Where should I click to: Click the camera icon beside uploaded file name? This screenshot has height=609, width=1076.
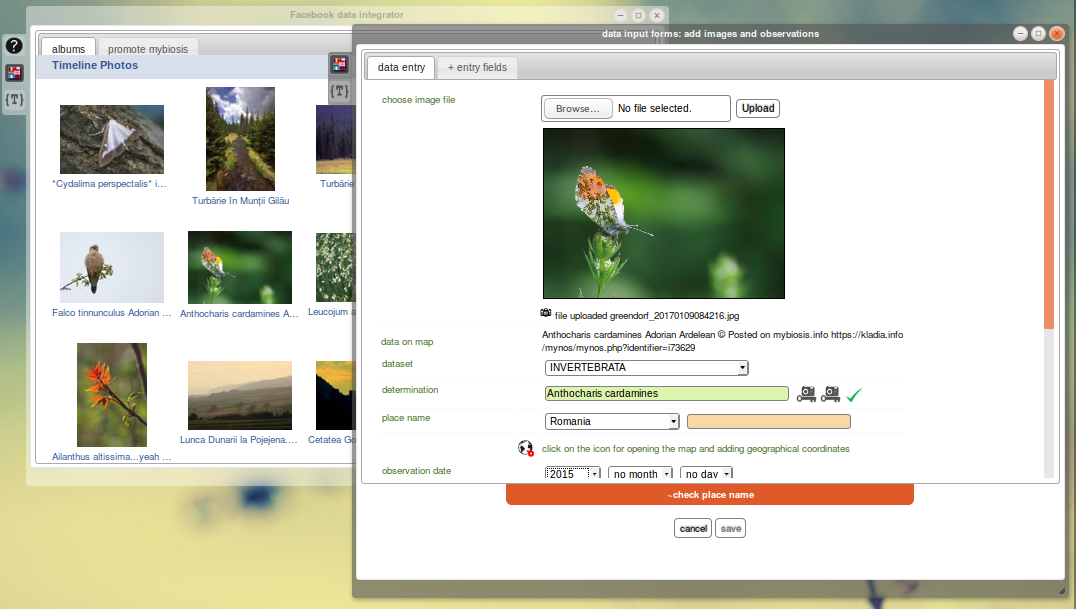click(547, 315)
